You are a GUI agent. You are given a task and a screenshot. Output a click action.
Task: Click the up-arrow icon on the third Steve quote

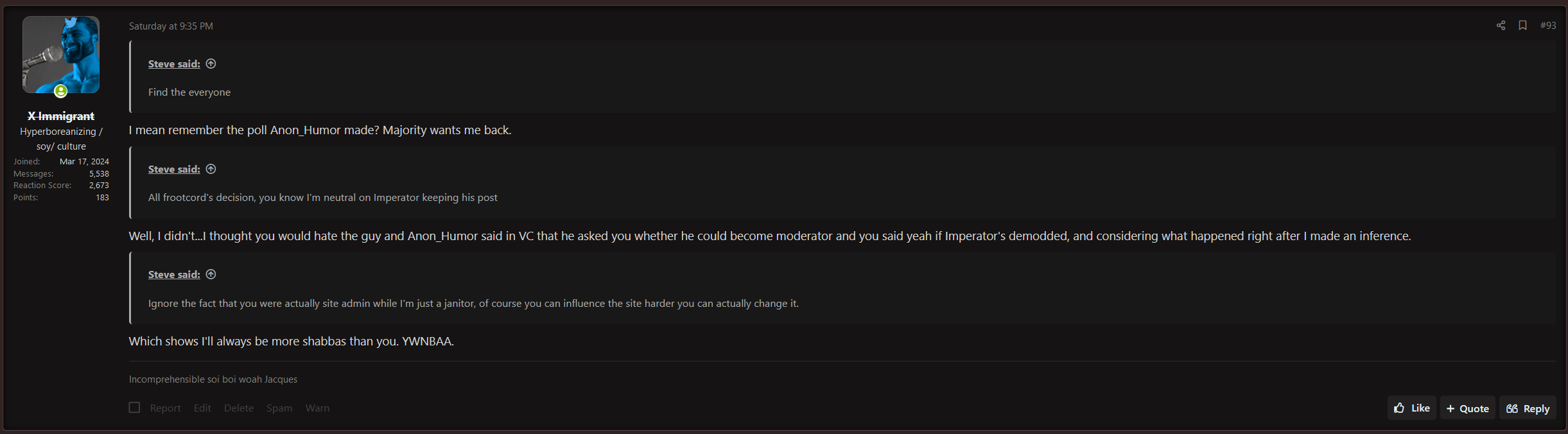click(211, 274)
